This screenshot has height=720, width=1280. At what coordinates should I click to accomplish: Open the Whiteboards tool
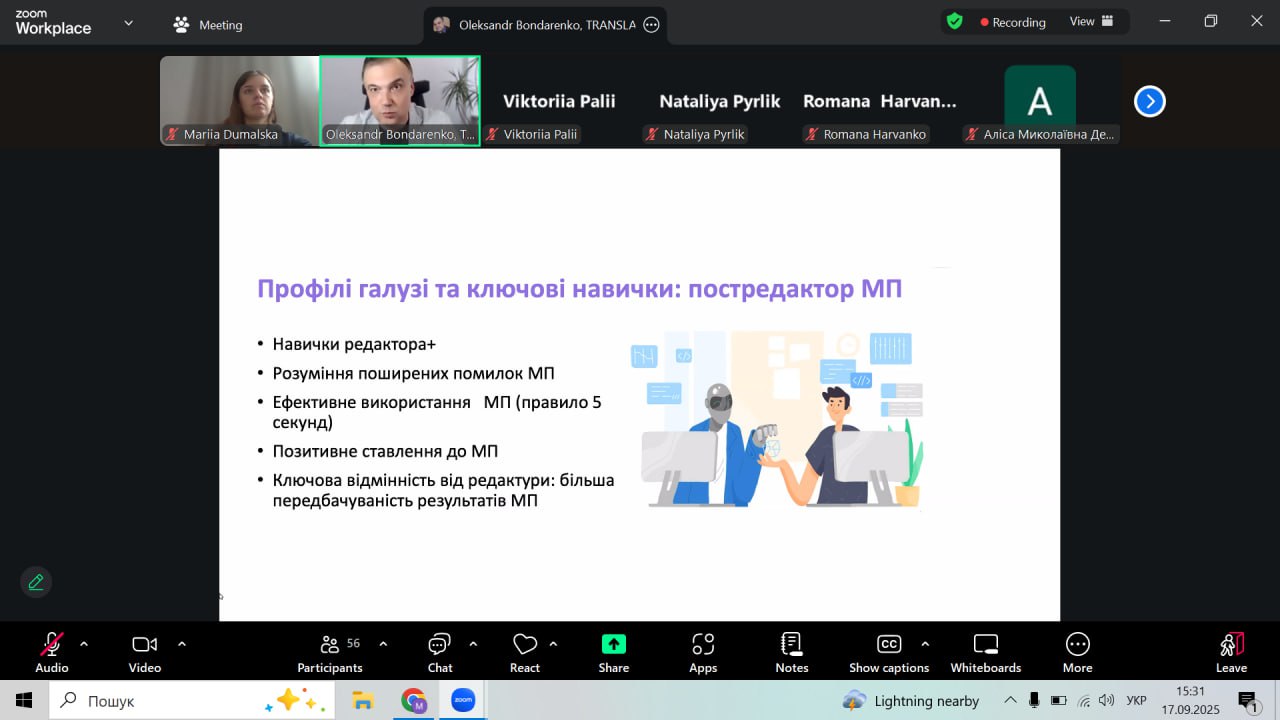(x=985, y=652)
